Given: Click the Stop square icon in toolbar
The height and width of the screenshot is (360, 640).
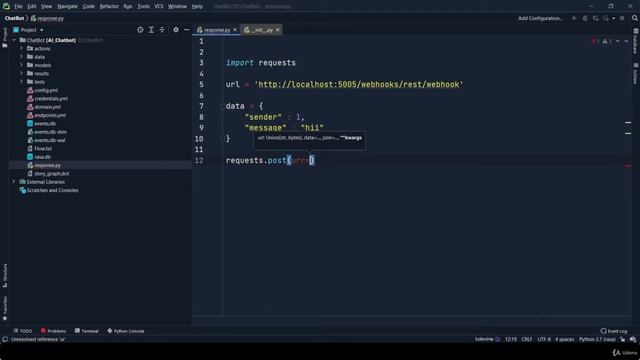Looking at the screenshot, I should (x=622, y=18).
